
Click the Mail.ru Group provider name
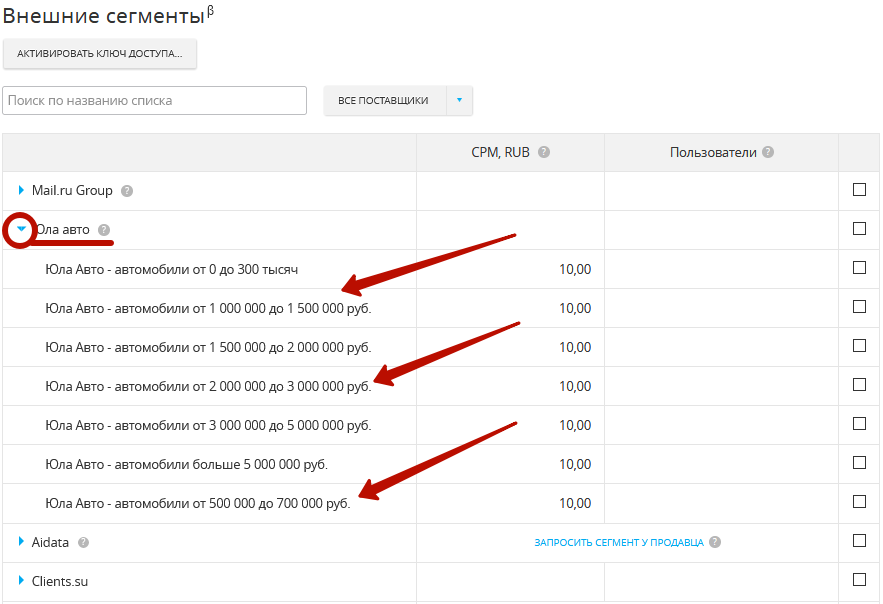coord(72,191)
